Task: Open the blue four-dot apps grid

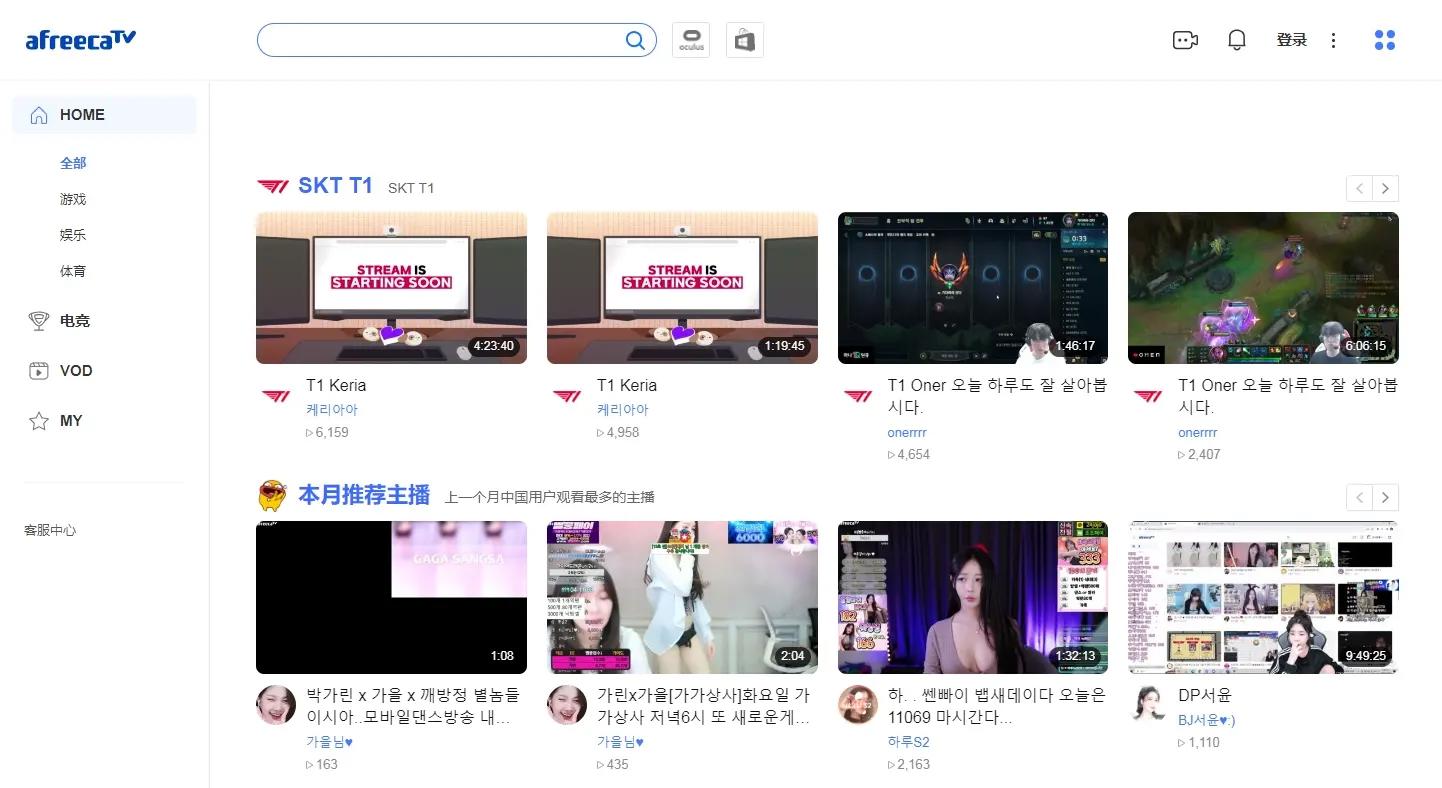Action: [1385, 40]
